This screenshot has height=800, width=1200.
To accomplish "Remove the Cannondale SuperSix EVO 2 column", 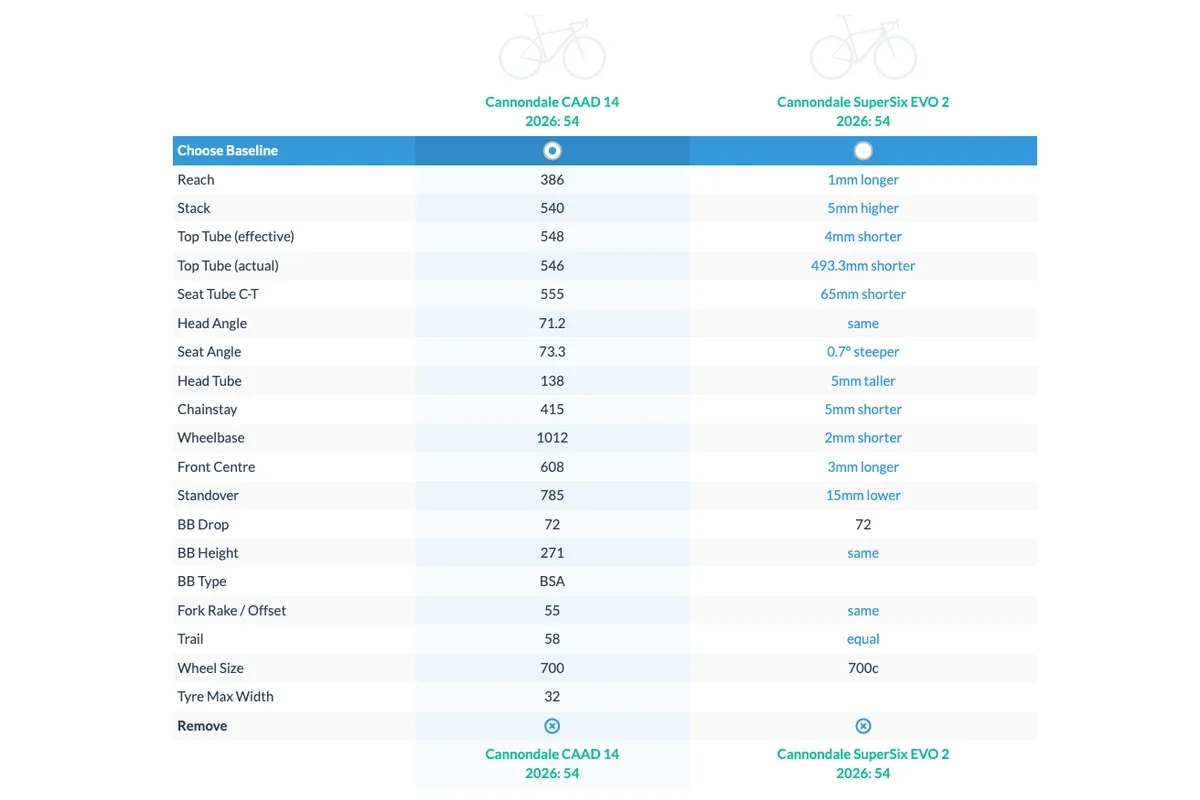I will (863, 726).
